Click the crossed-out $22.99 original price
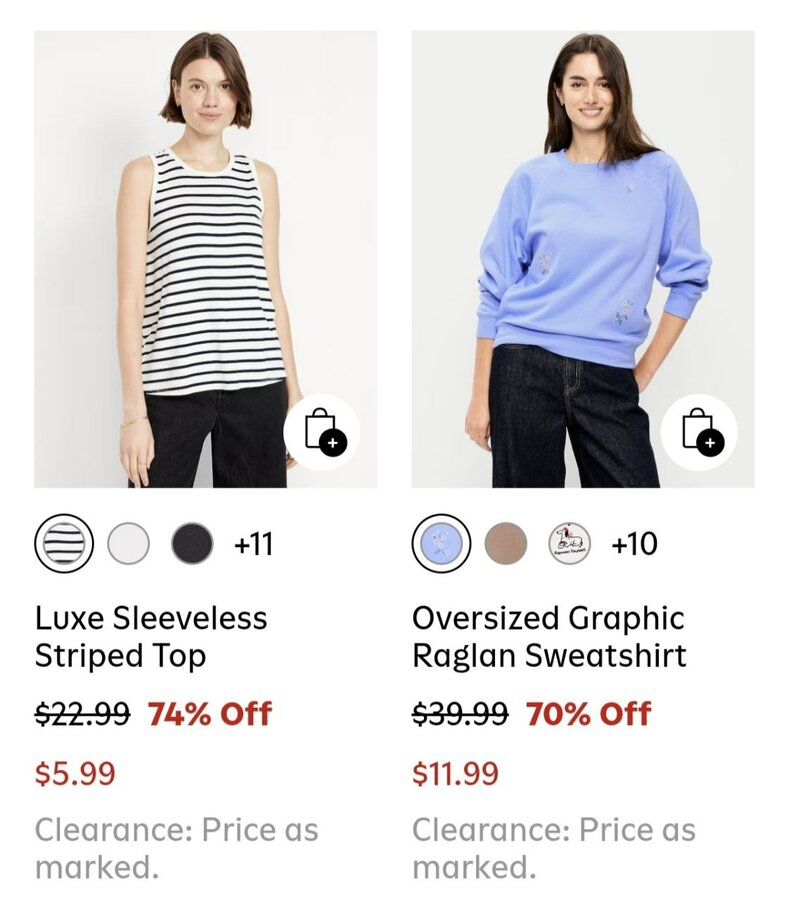Image resolution: width=789 pixels, height=900 pixels. coord(82,714)
